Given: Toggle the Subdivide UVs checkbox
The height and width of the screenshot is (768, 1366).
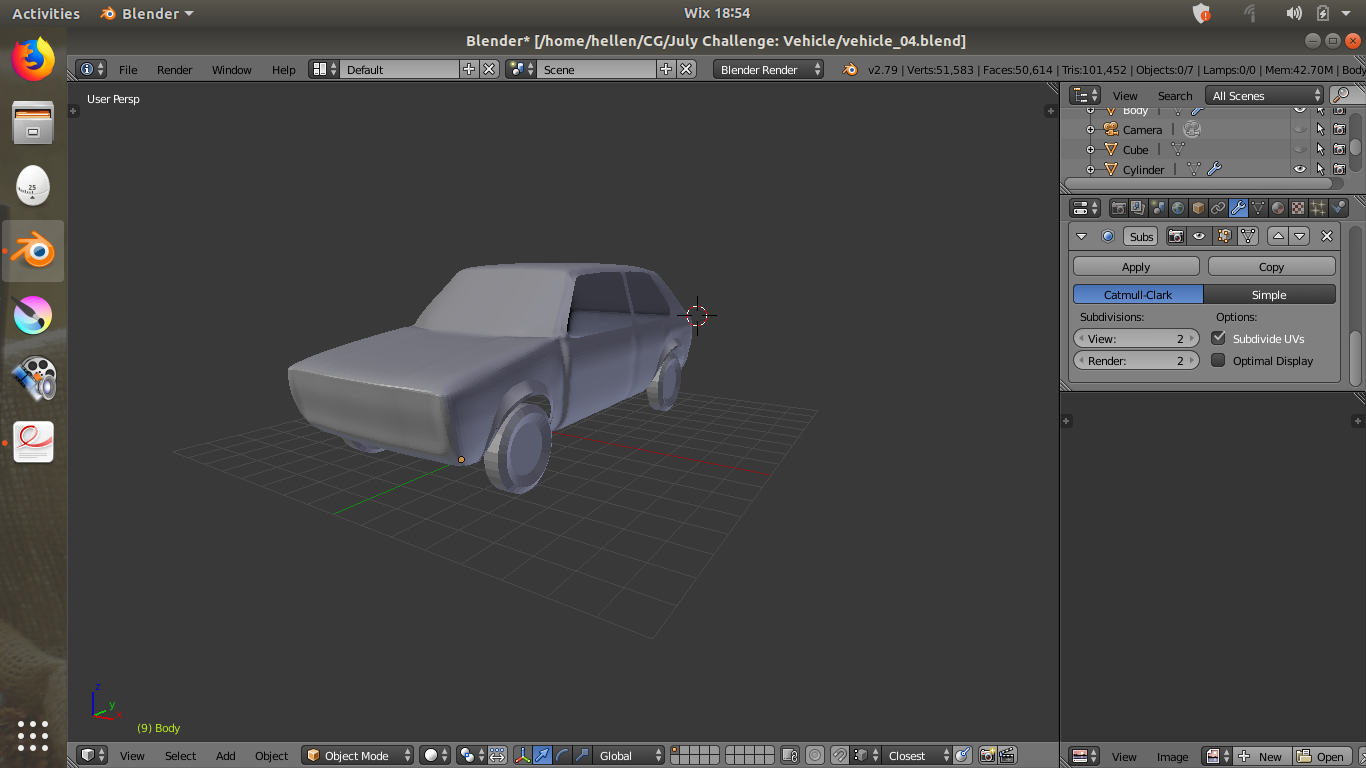Looking at the screenshot, I should [1218, 338].
